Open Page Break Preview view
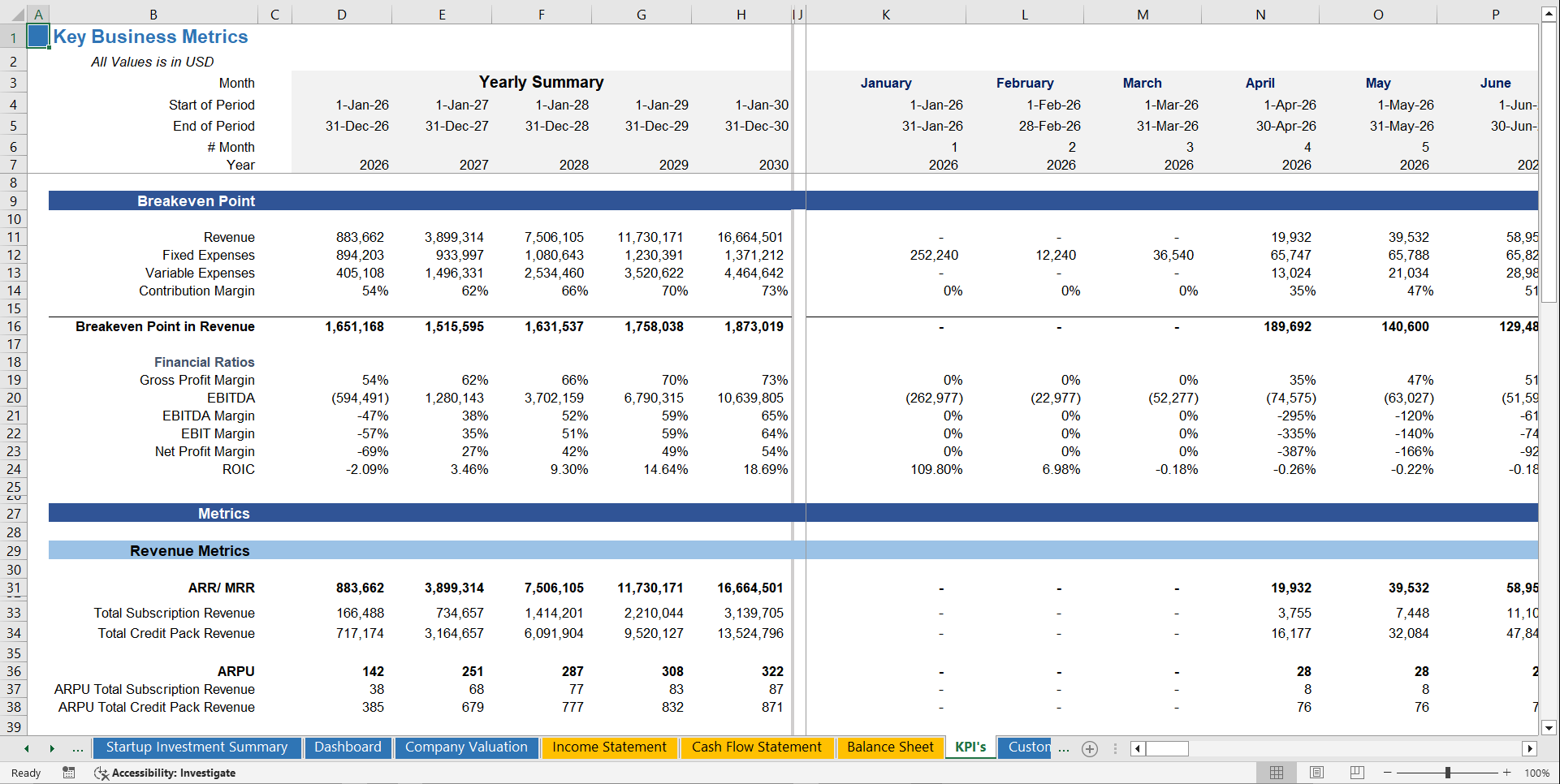1560x784 pixels. 1356,773
